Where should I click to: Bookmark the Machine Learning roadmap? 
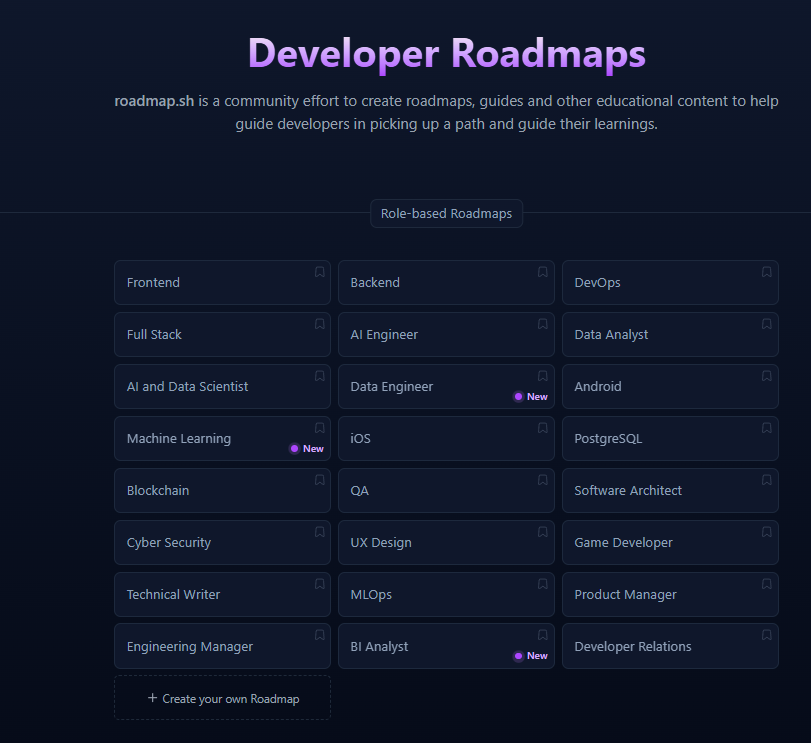320,428
